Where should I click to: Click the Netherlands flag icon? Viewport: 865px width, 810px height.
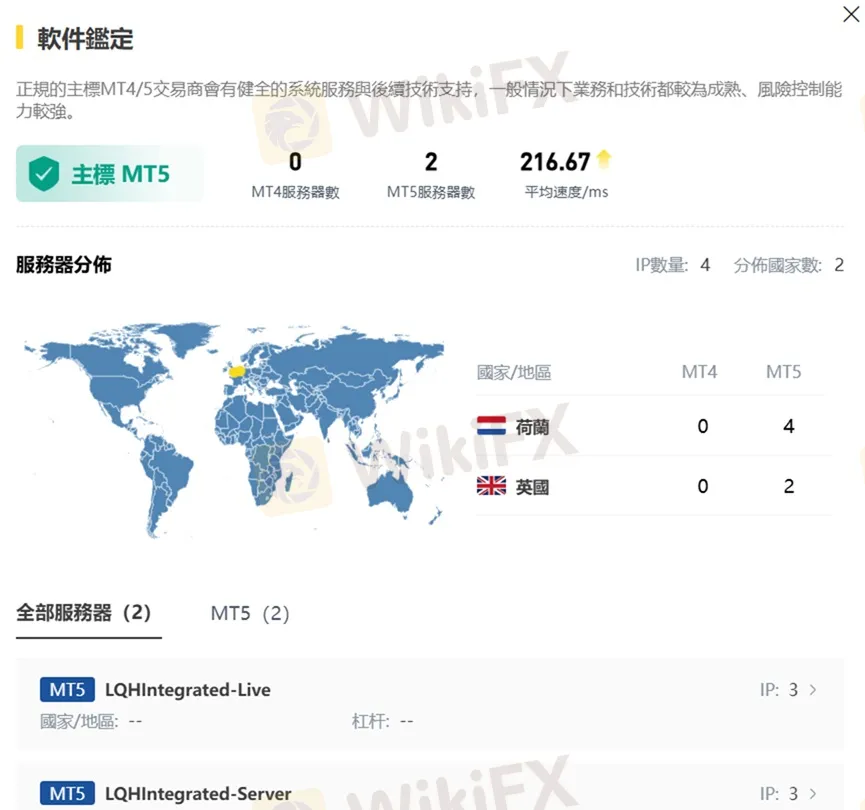490,424
